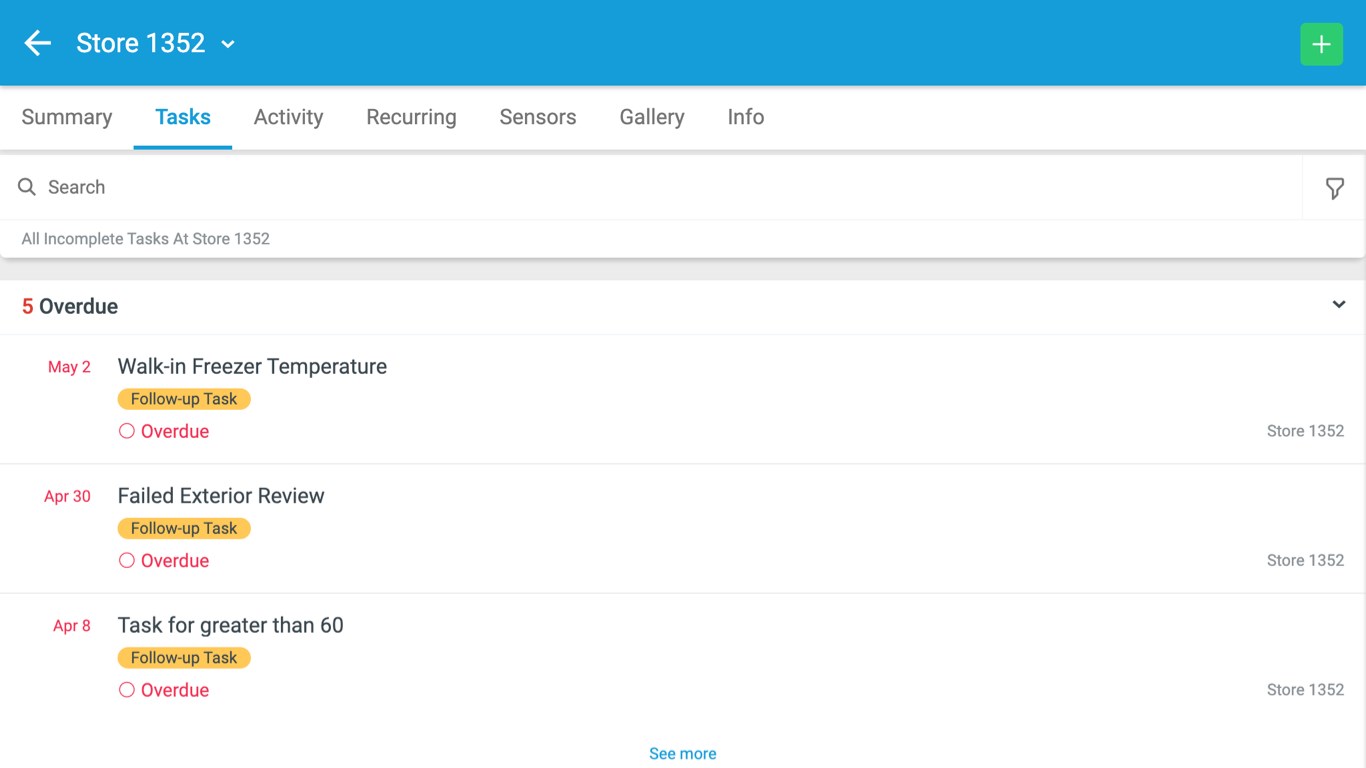This screenshot has height=768, width=1366.
Task: Switch to the Gallery tab
Action: (651, 117)
